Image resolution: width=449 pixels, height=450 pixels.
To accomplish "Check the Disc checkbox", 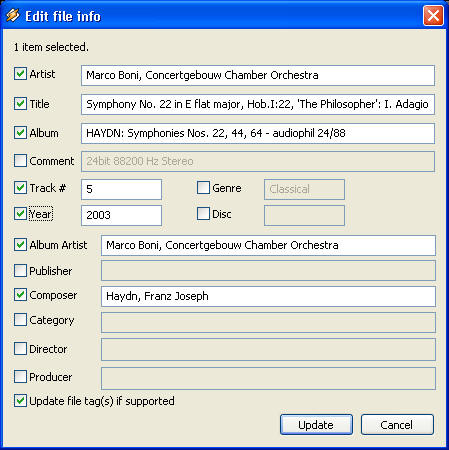I will (203, 214).
